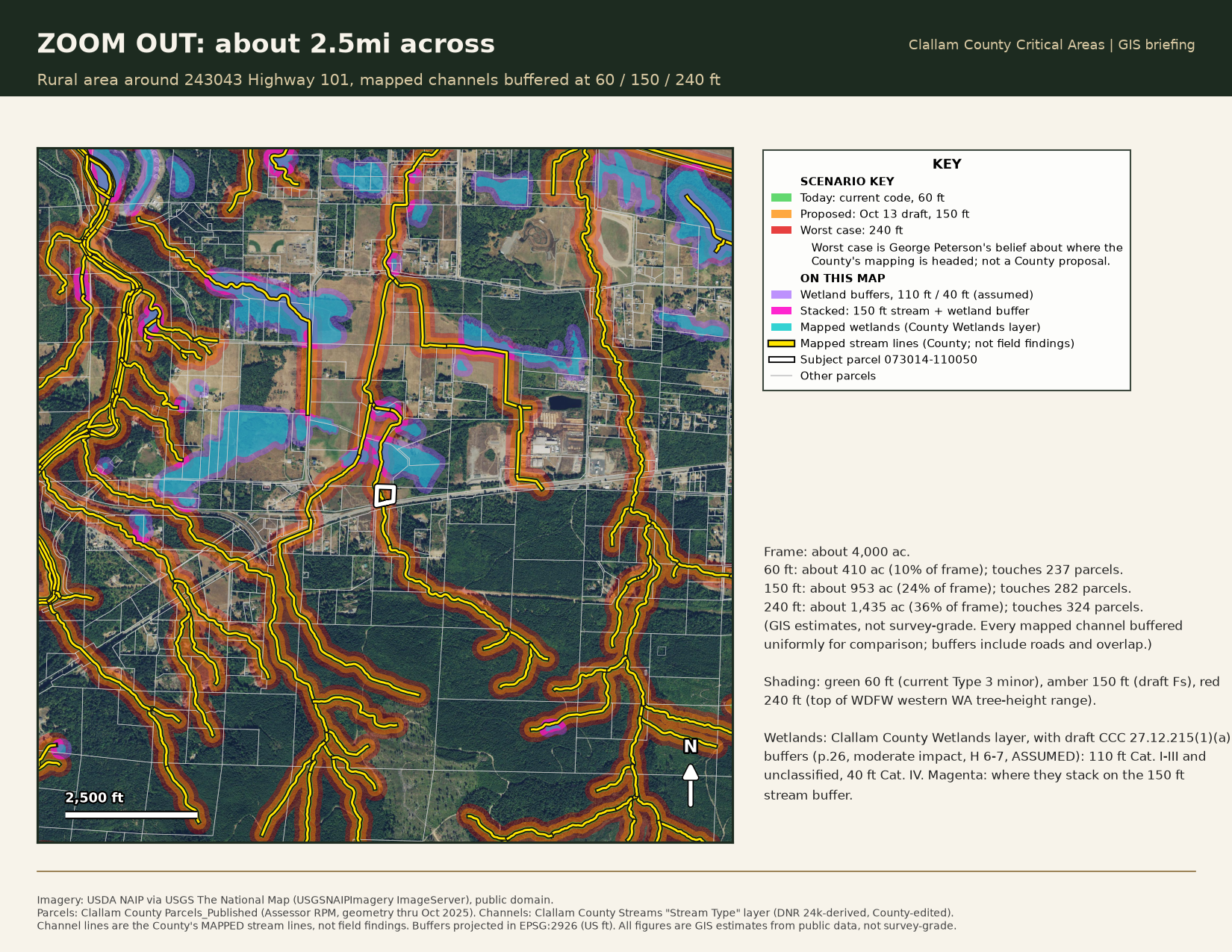Click 'Clallam County Critical Areas | GIS briefing' header

coord(1051,45)
